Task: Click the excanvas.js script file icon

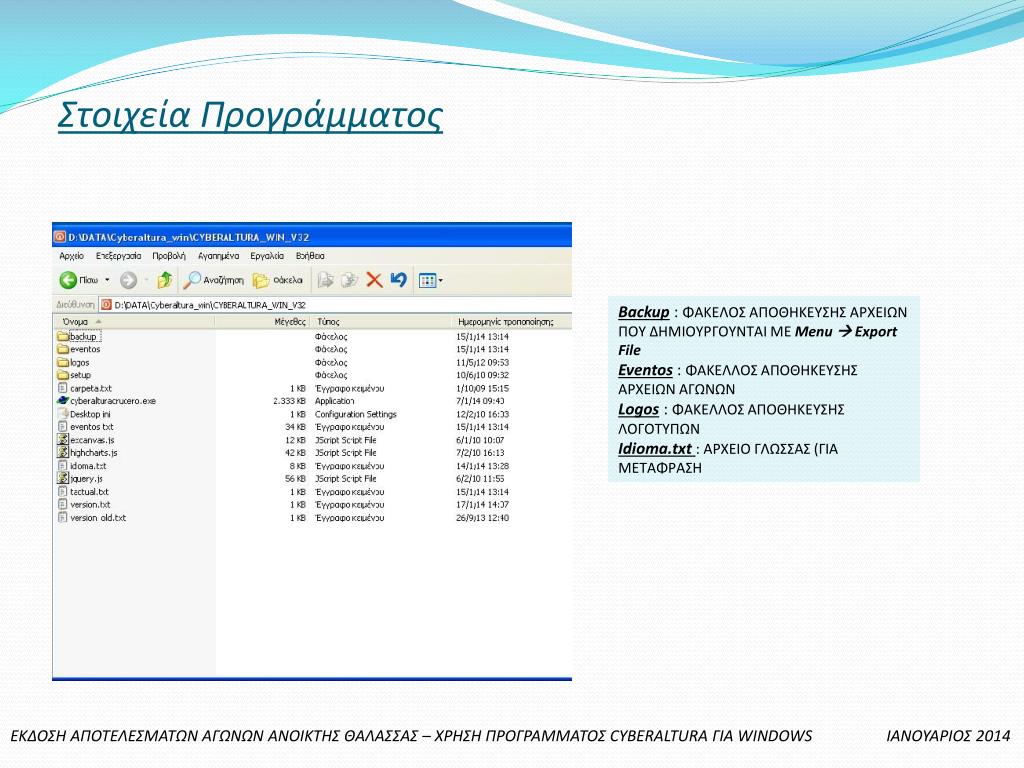Action: pyautogui.click(x=63, y=440)
